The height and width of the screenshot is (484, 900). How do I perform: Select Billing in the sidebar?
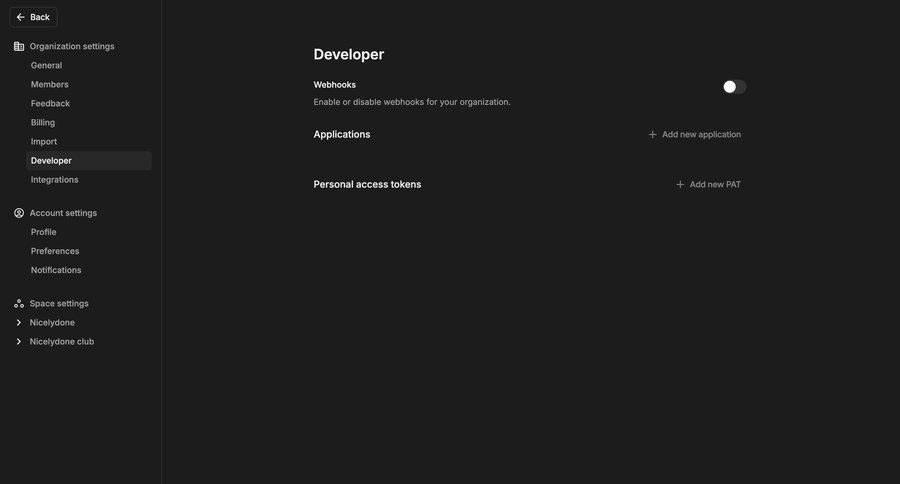pyautogui.click(x=43, y=123)
